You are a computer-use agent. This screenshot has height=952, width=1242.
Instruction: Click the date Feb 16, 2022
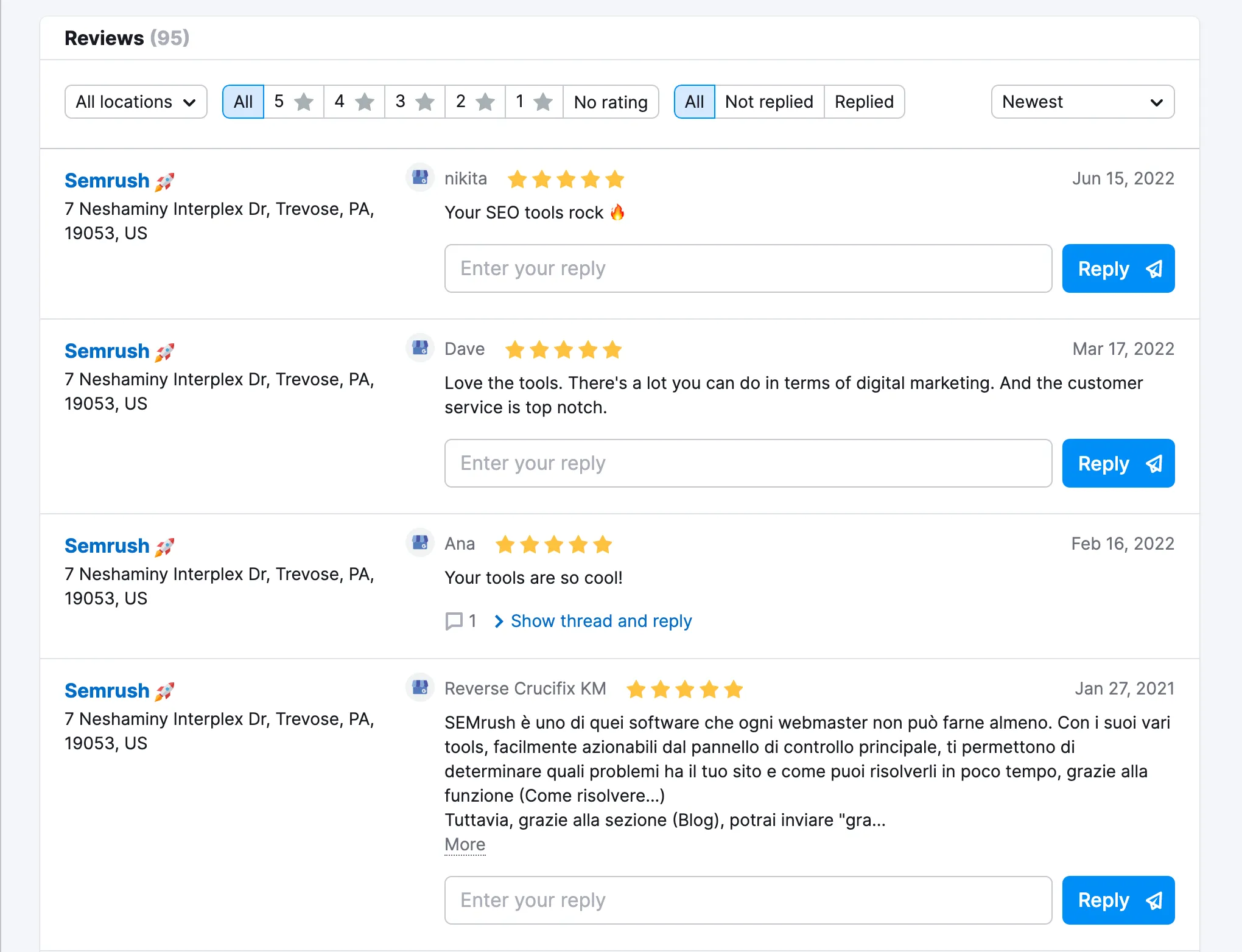click(x=1123, y=544)
